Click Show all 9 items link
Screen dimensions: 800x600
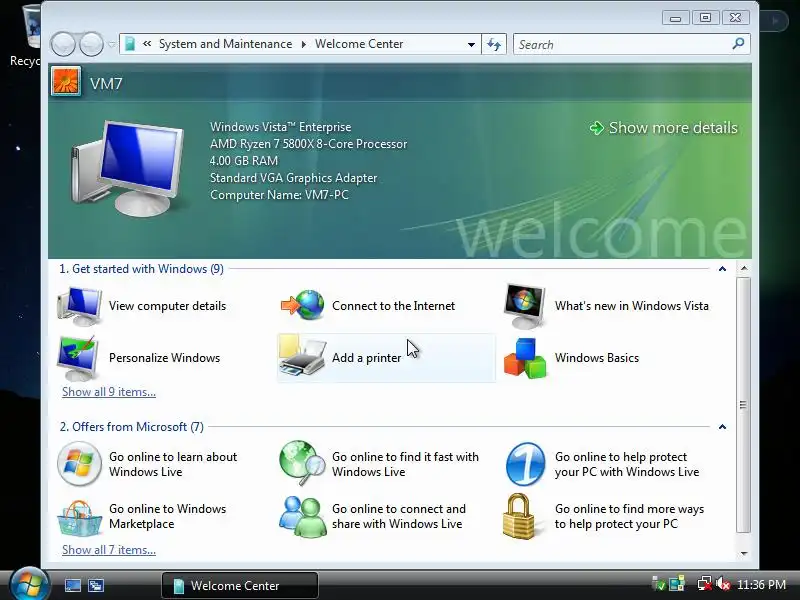[109, 392]
